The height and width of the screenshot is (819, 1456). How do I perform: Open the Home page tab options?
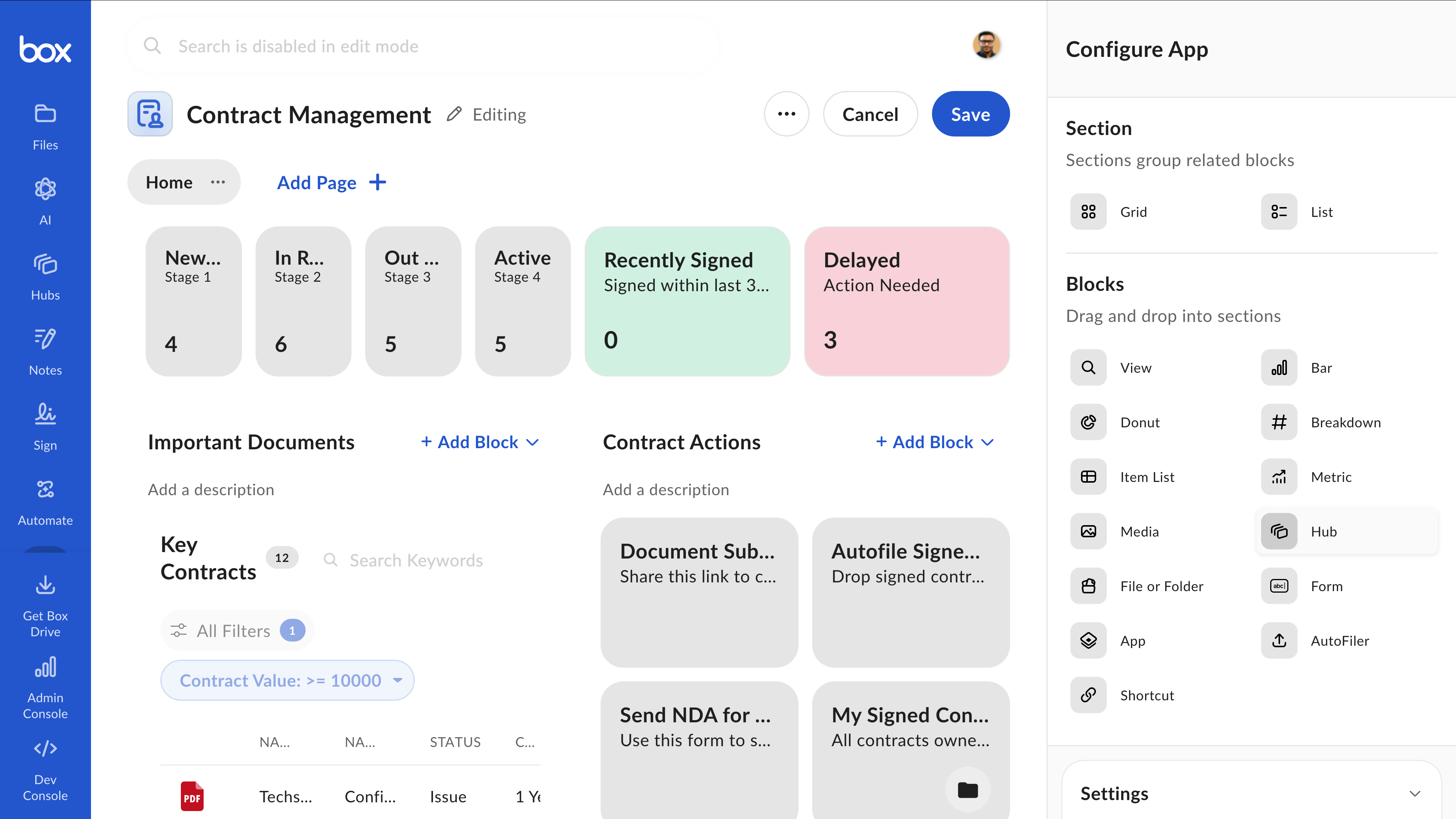[218, 182]
